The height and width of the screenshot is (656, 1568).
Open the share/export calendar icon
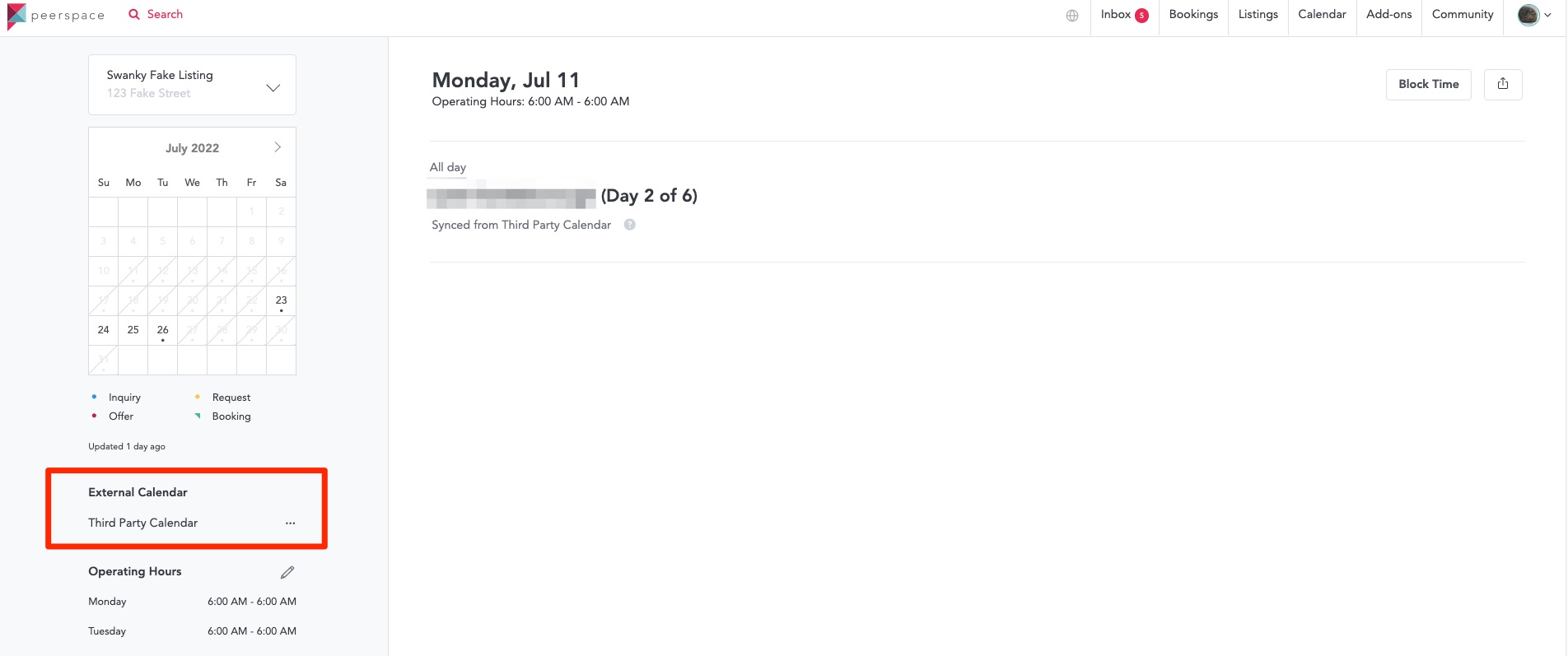1503,84
